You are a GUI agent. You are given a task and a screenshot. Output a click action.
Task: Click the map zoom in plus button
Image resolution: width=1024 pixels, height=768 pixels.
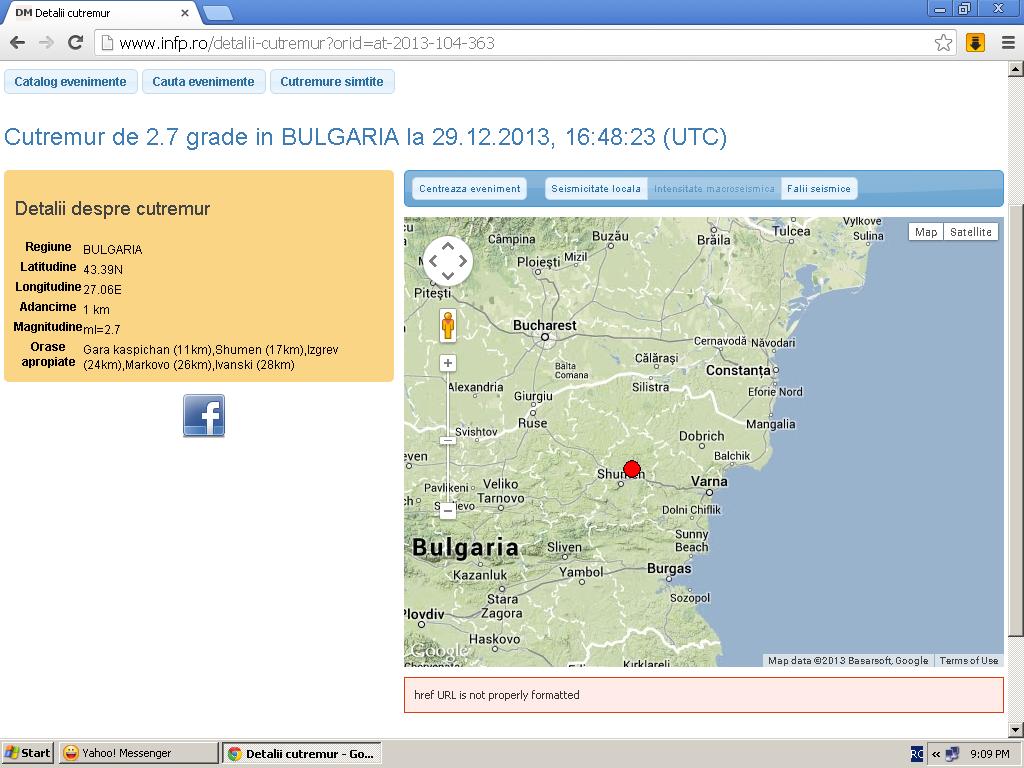448,363
